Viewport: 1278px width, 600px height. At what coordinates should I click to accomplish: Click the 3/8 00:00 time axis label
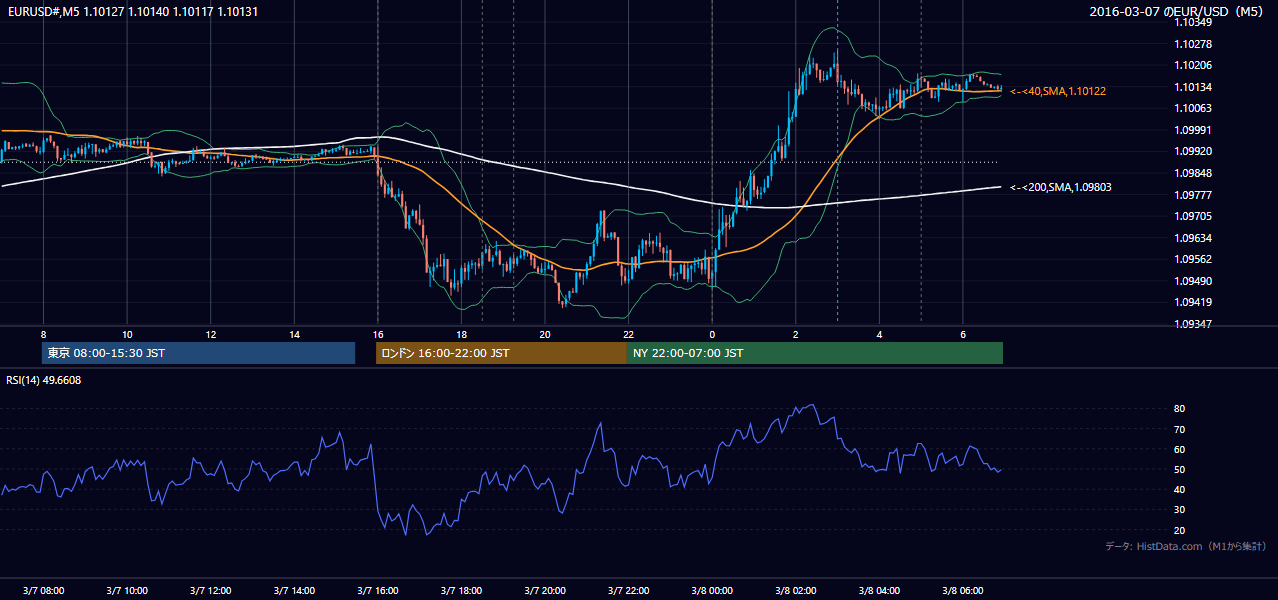tap(712, 590)
